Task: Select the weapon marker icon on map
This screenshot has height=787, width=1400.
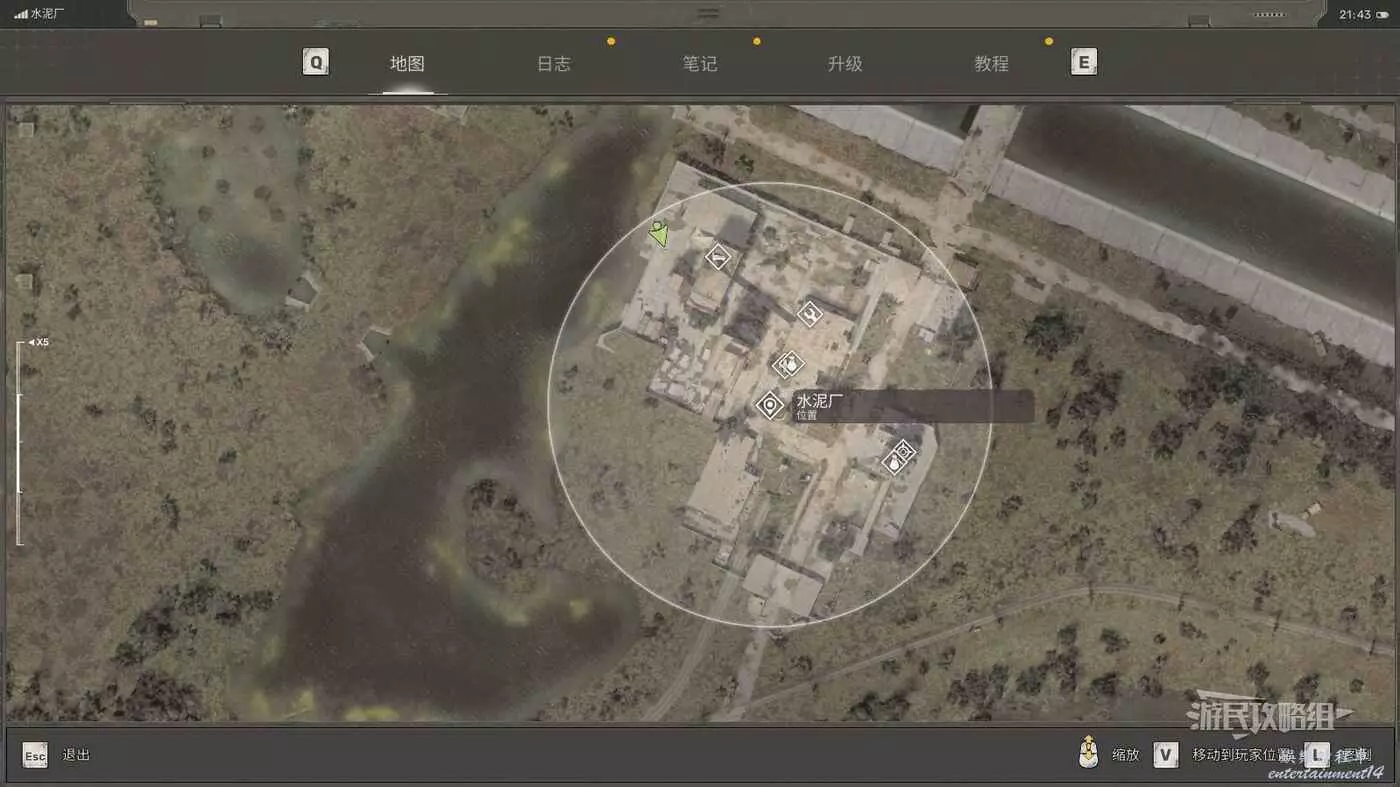Action: [x=718, y=257]
